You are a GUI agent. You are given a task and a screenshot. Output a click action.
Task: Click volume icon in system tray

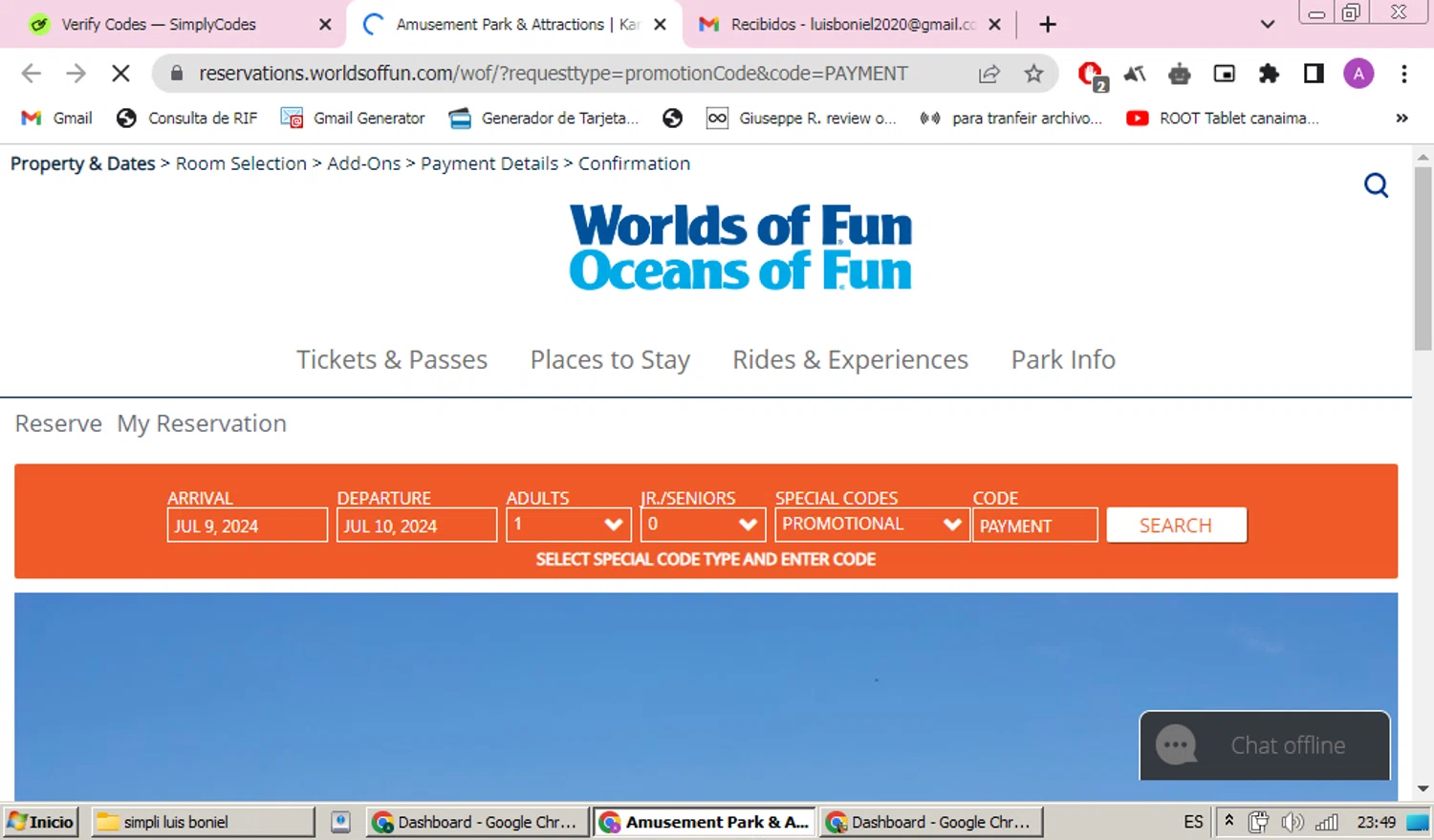coord(1292,822)
